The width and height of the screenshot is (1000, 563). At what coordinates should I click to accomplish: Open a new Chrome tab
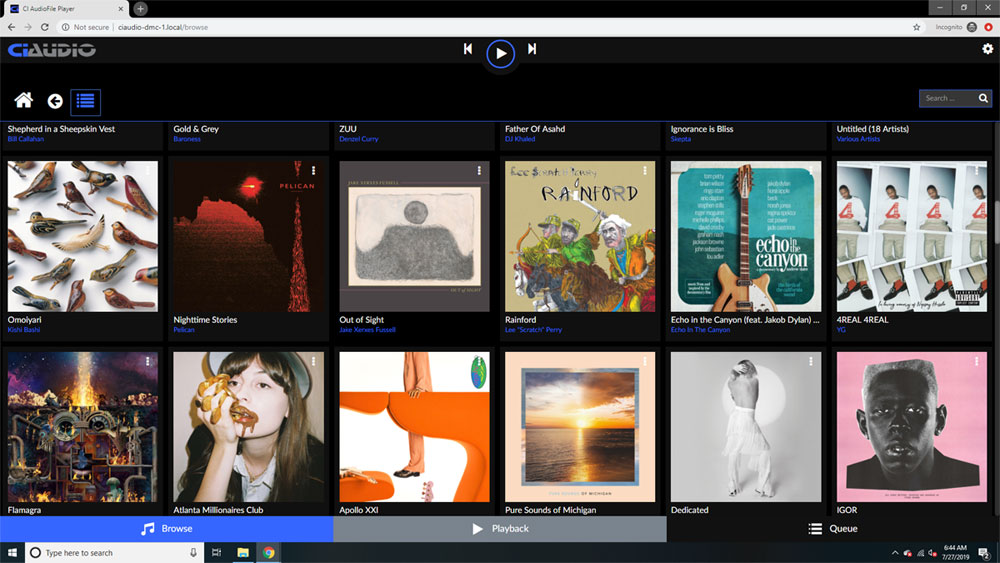point(140,9)
